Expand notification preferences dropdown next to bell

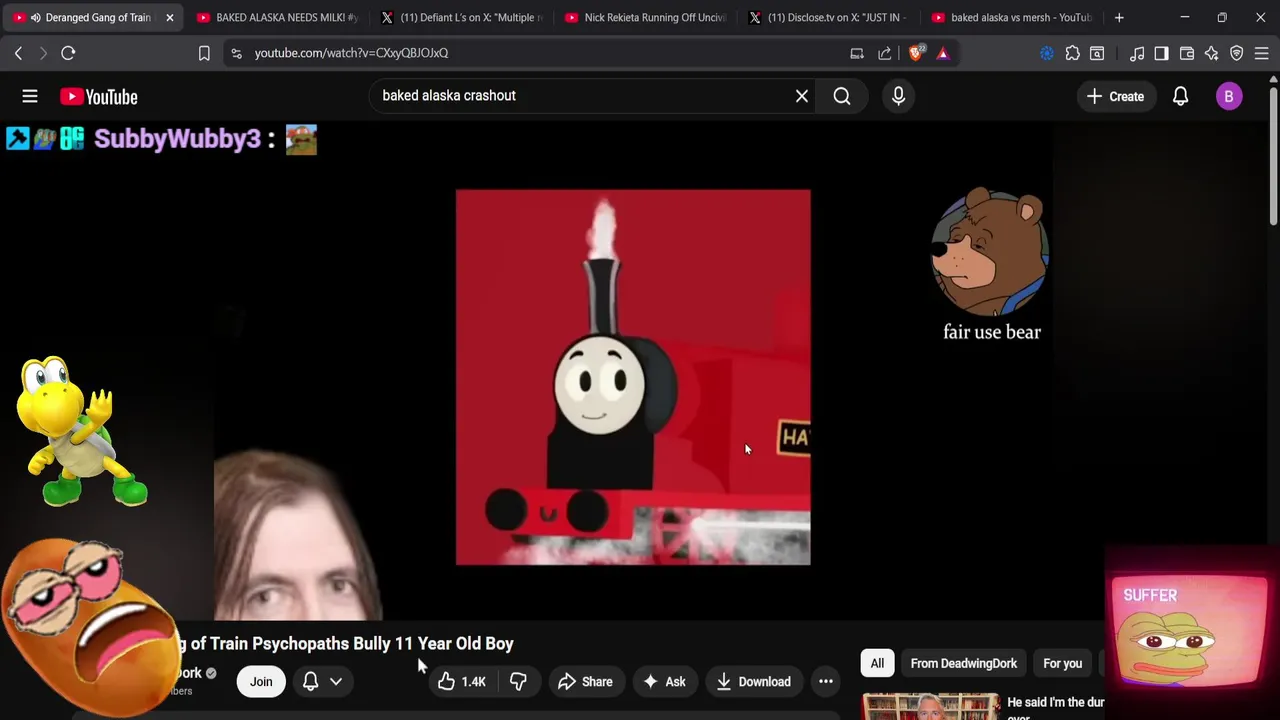click(336, 682)
